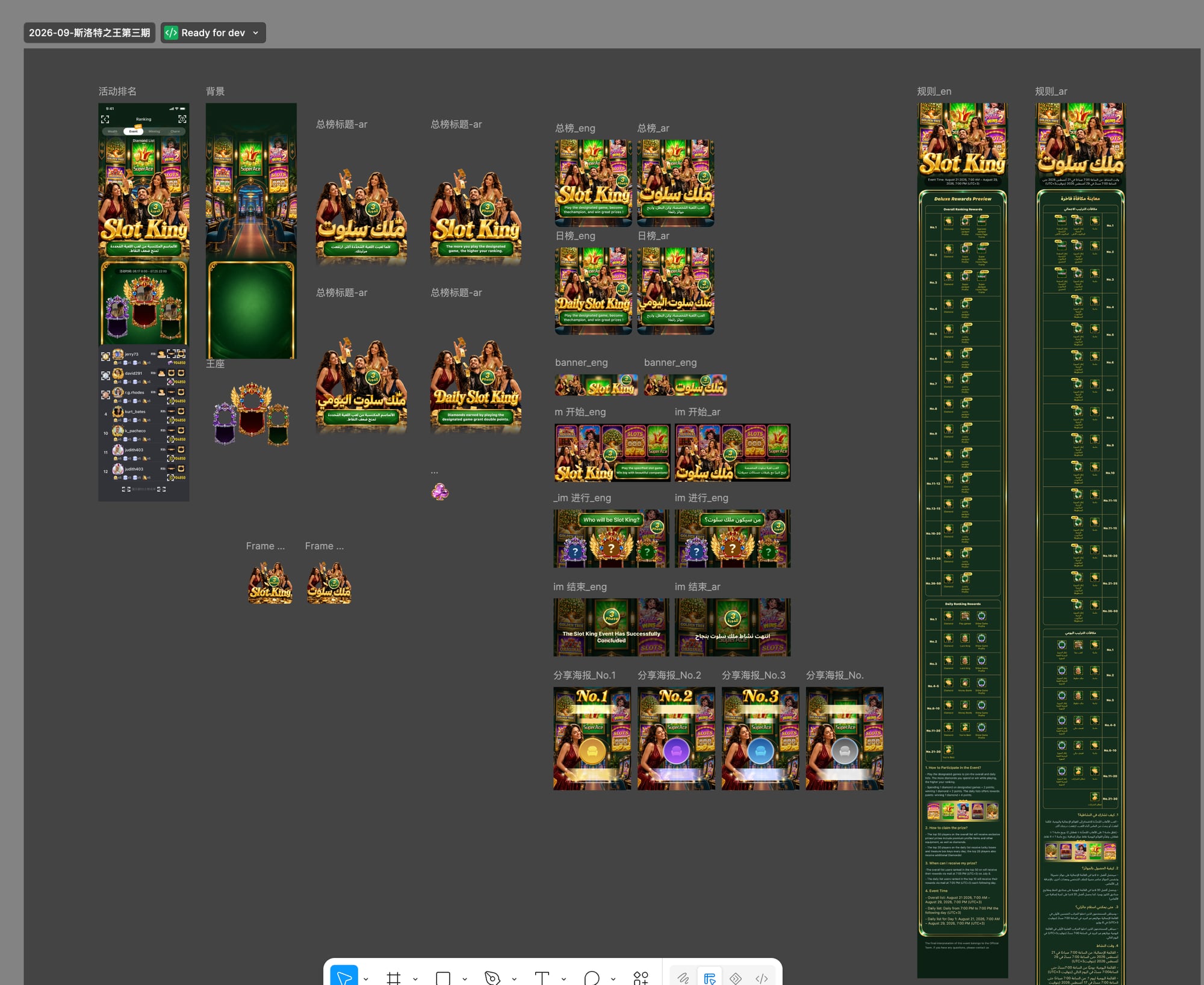Switch to Draw mode
Screen dimensions: 1204x985
(x=683, y=978)
